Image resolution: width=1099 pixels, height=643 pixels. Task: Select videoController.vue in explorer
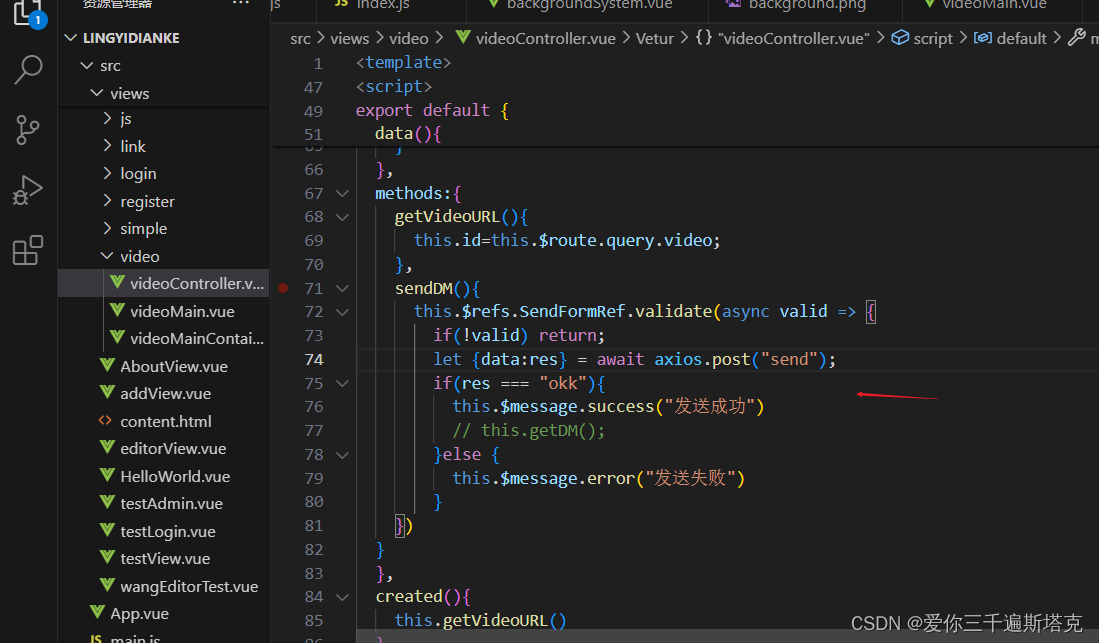(164, 283)
